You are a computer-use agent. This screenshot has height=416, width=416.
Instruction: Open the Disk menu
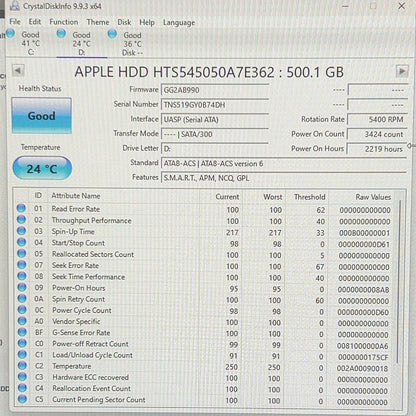124,22
